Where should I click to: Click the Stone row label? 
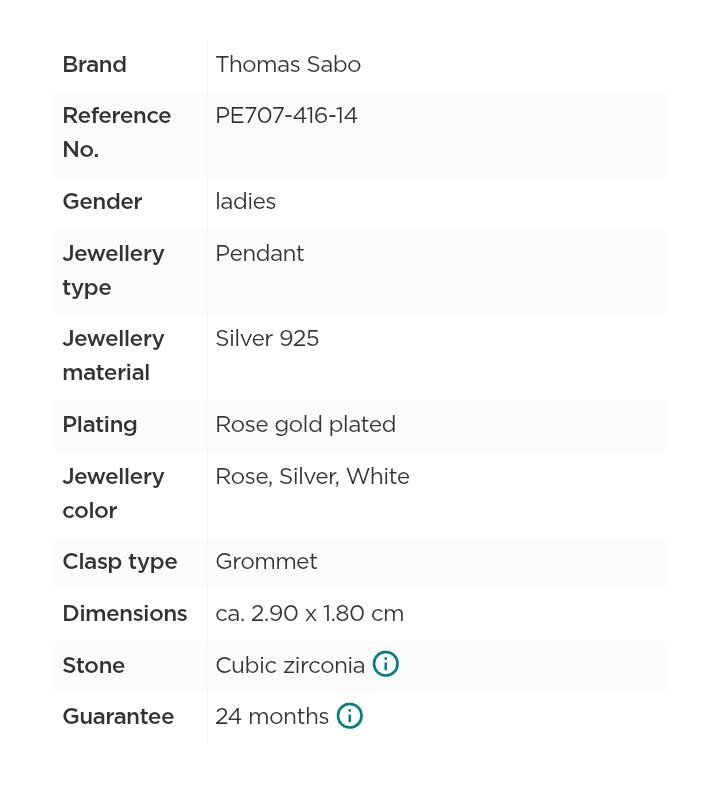[x=93, y=665]
